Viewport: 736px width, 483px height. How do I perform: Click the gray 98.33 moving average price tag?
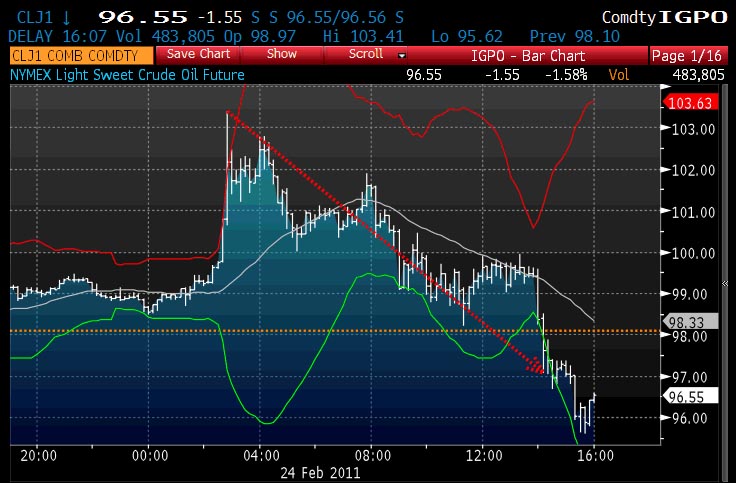pos(692,322)
